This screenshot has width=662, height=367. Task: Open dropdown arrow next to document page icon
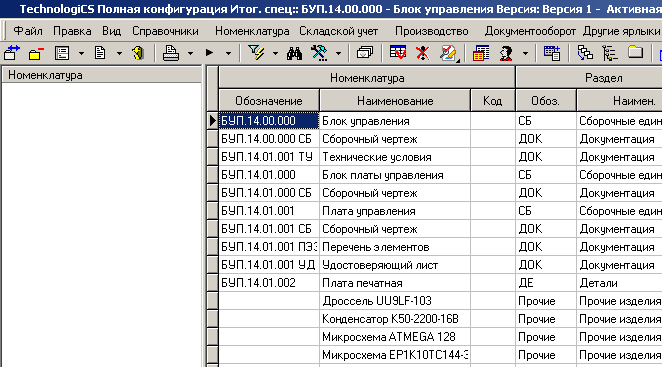point(119,54)
